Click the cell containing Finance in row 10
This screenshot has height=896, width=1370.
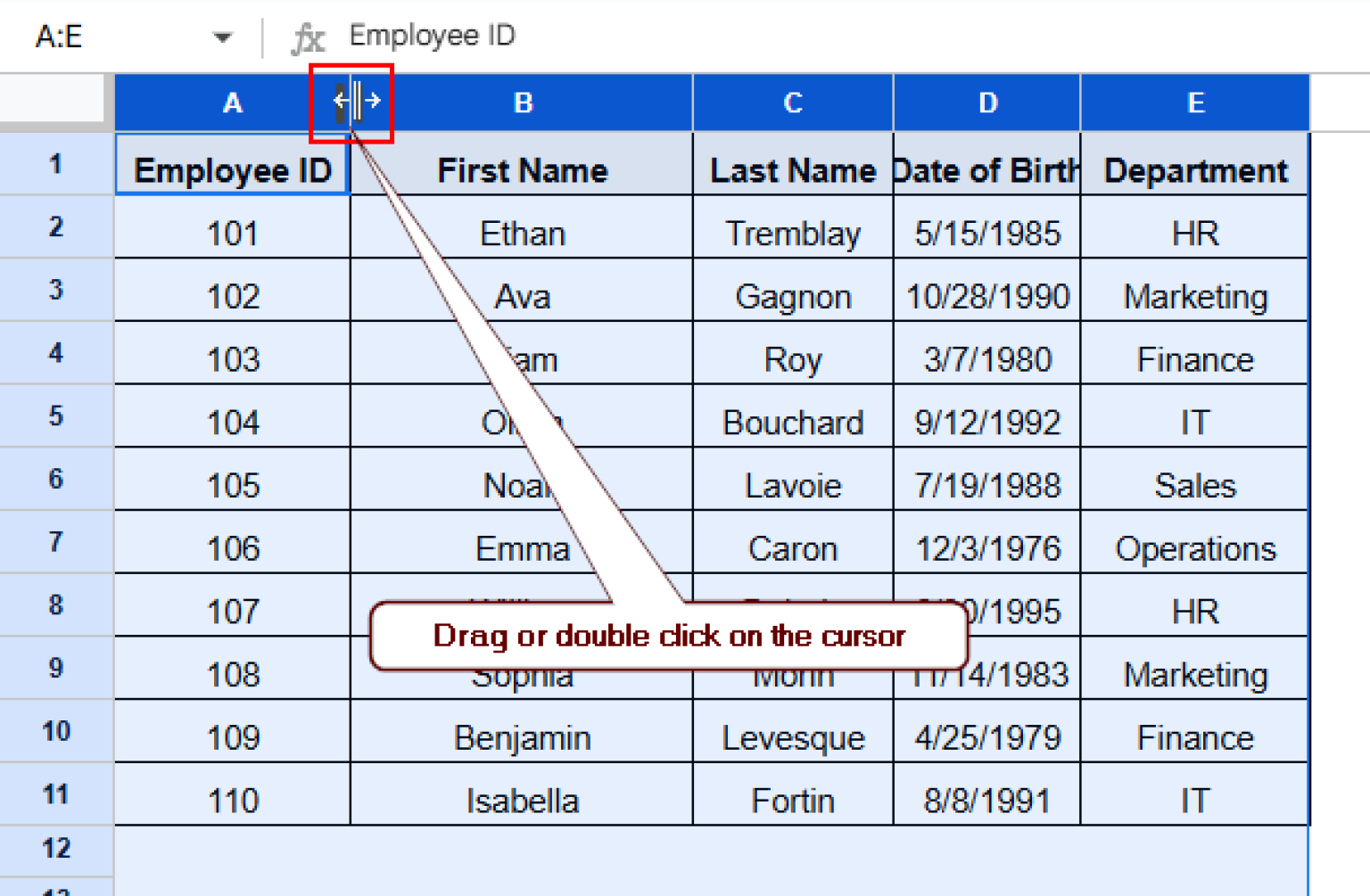tap(1195, 736)
